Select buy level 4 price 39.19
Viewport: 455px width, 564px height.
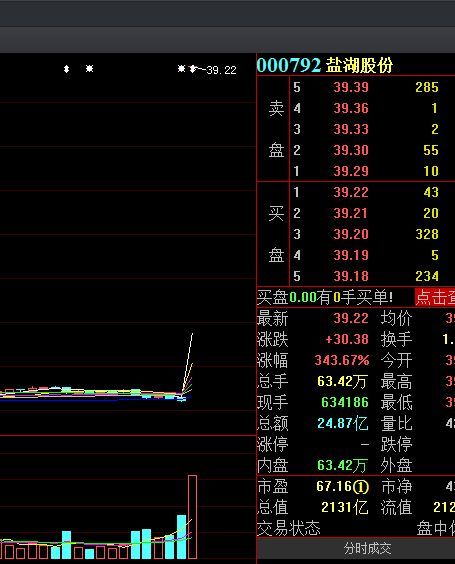point(351,255)
